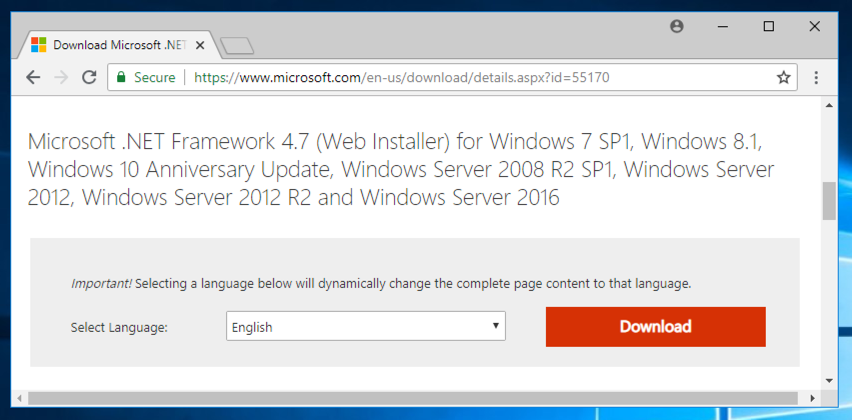The height and width of the screenshot is (420, 852).
Task: Open the Chrome user profile icon
Action: coord(677,27)
